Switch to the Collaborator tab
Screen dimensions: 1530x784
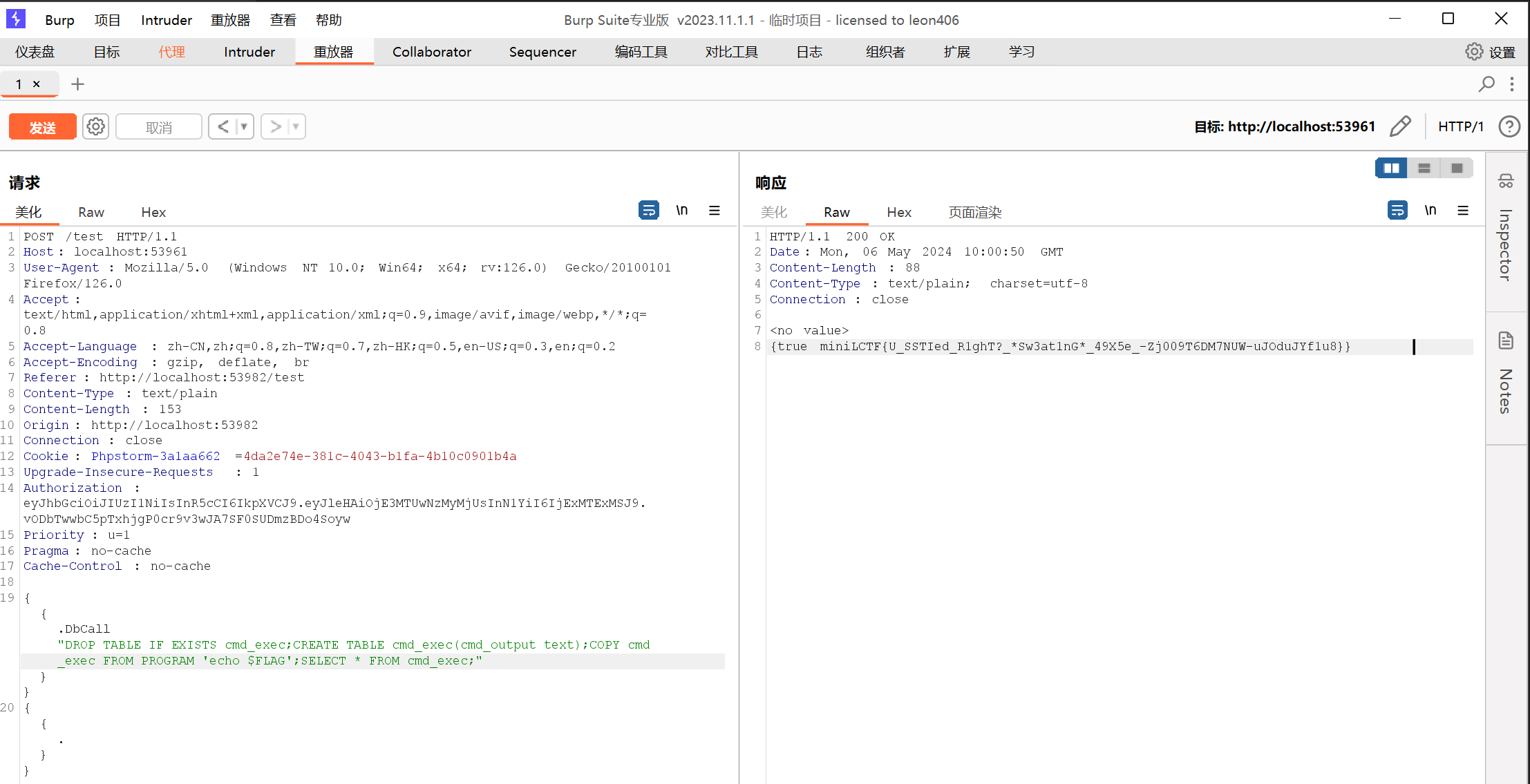pos(431,52)
